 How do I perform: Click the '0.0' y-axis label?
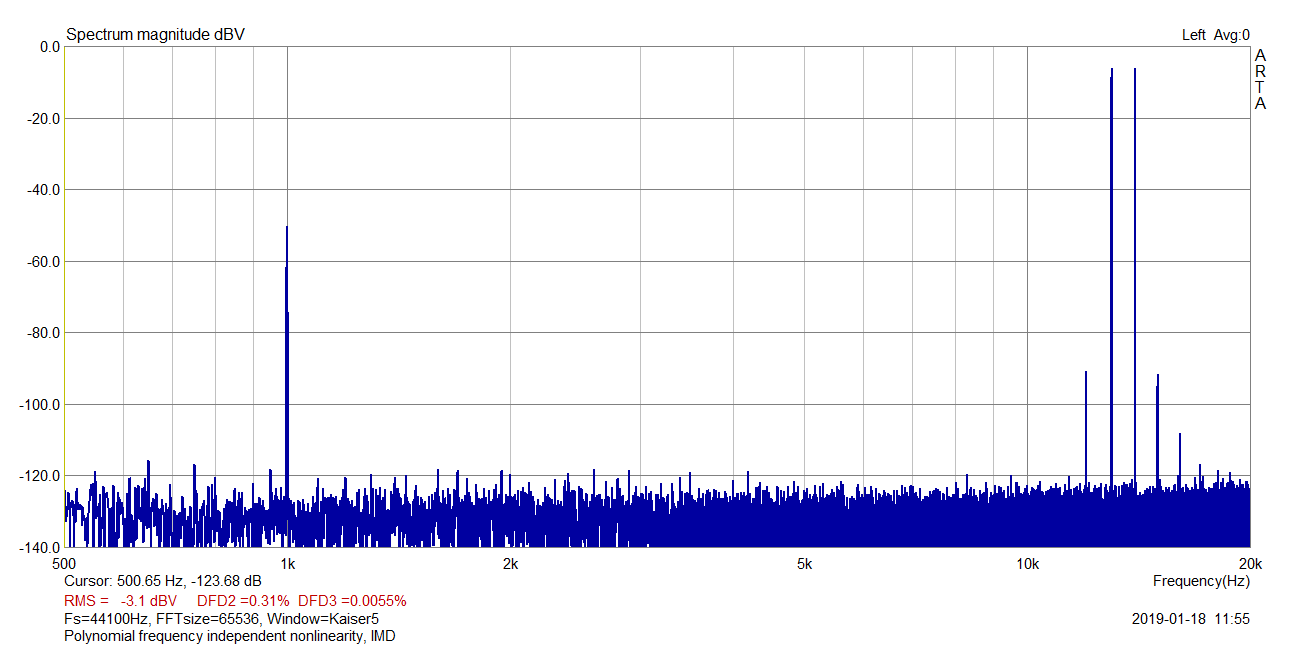pos(49,47)
